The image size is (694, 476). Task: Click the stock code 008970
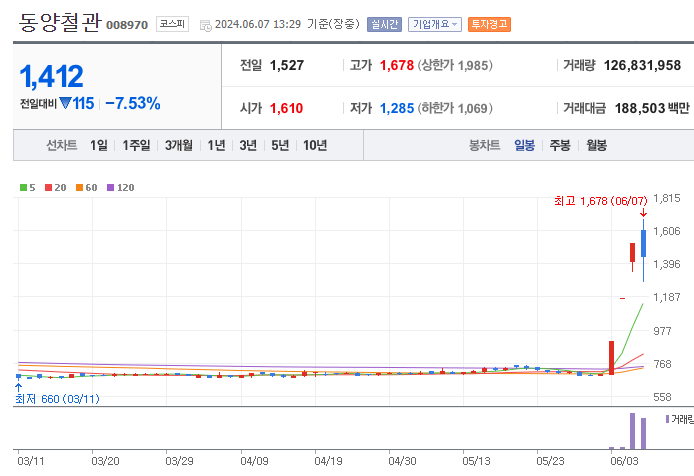click(127, 25)
